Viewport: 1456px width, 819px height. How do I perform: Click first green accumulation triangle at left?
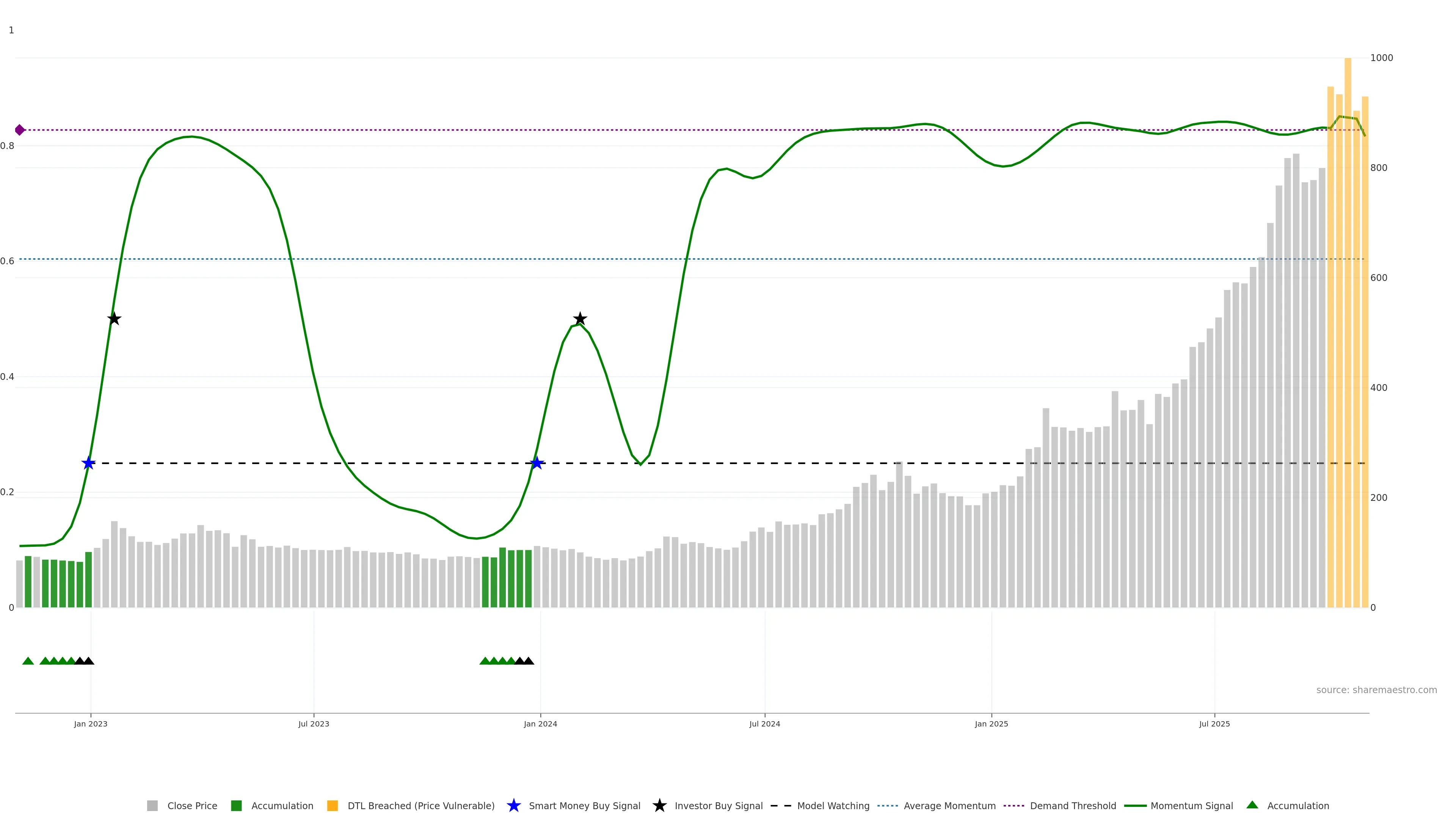28,661
